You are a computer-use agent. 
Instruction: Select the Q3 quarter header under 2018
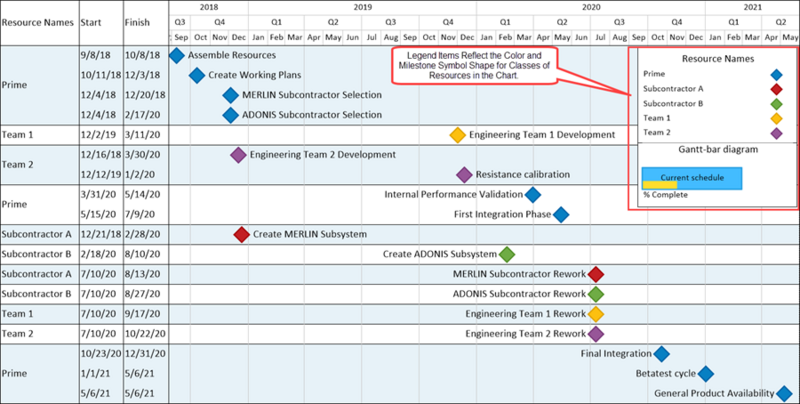[x=179, y=22]
